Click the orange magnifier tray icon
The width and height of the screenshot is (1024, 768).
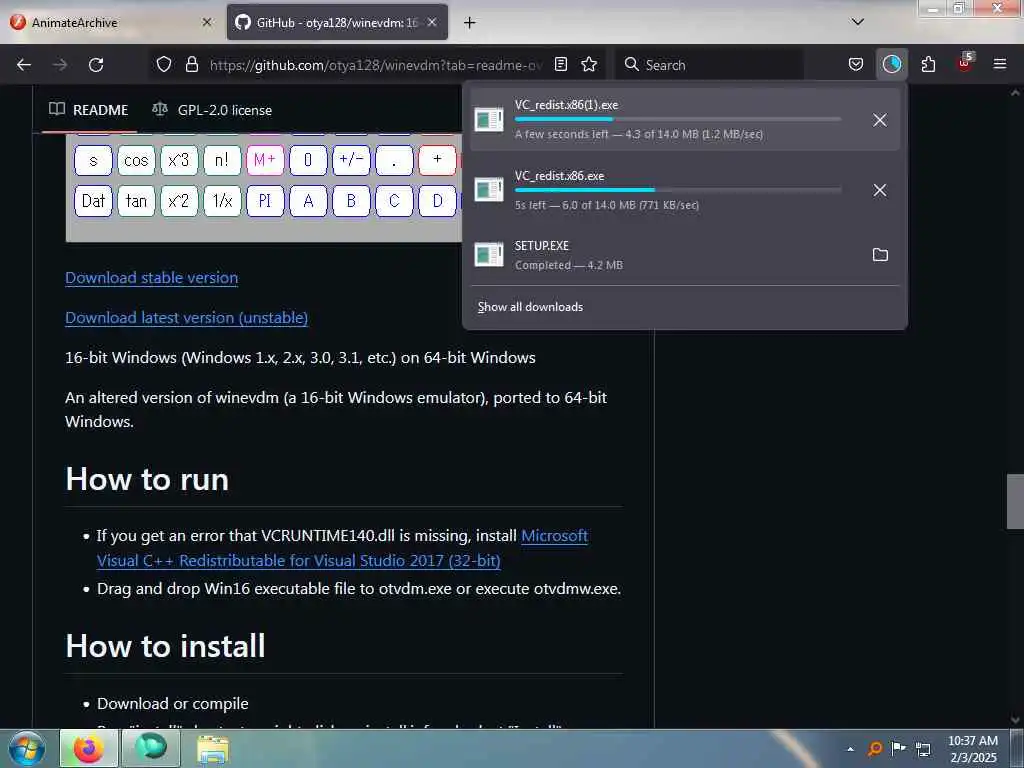coord(874,748)
